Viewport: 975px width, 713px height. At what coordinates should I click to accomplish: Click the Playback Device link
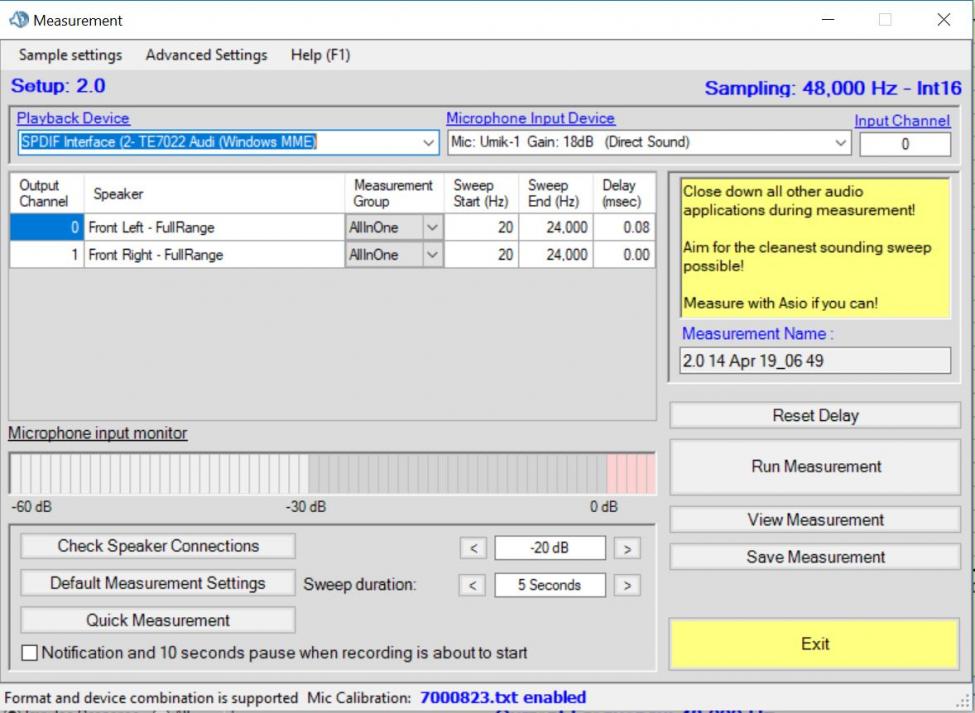coord(73,118)
